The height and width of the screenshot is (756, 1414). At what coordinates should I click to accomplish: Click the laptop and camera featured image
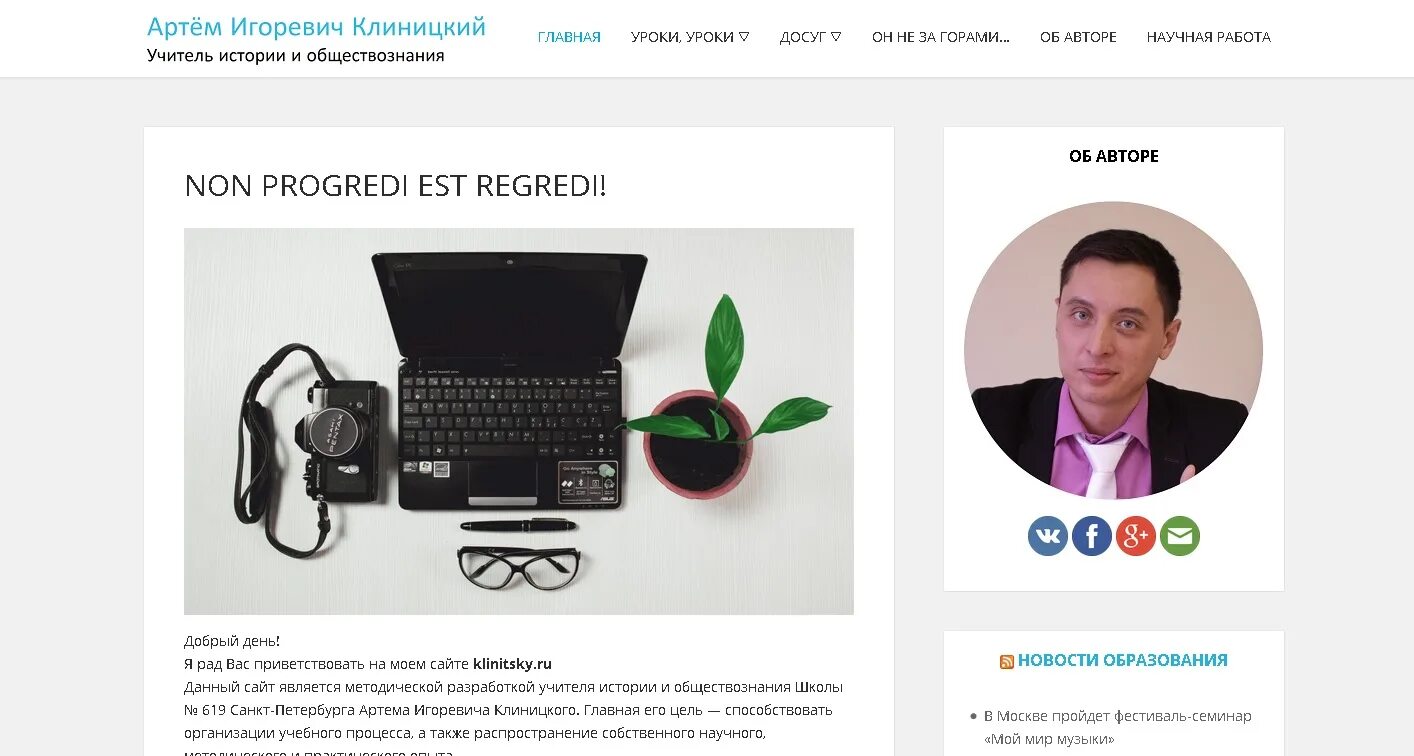[519, 421]
